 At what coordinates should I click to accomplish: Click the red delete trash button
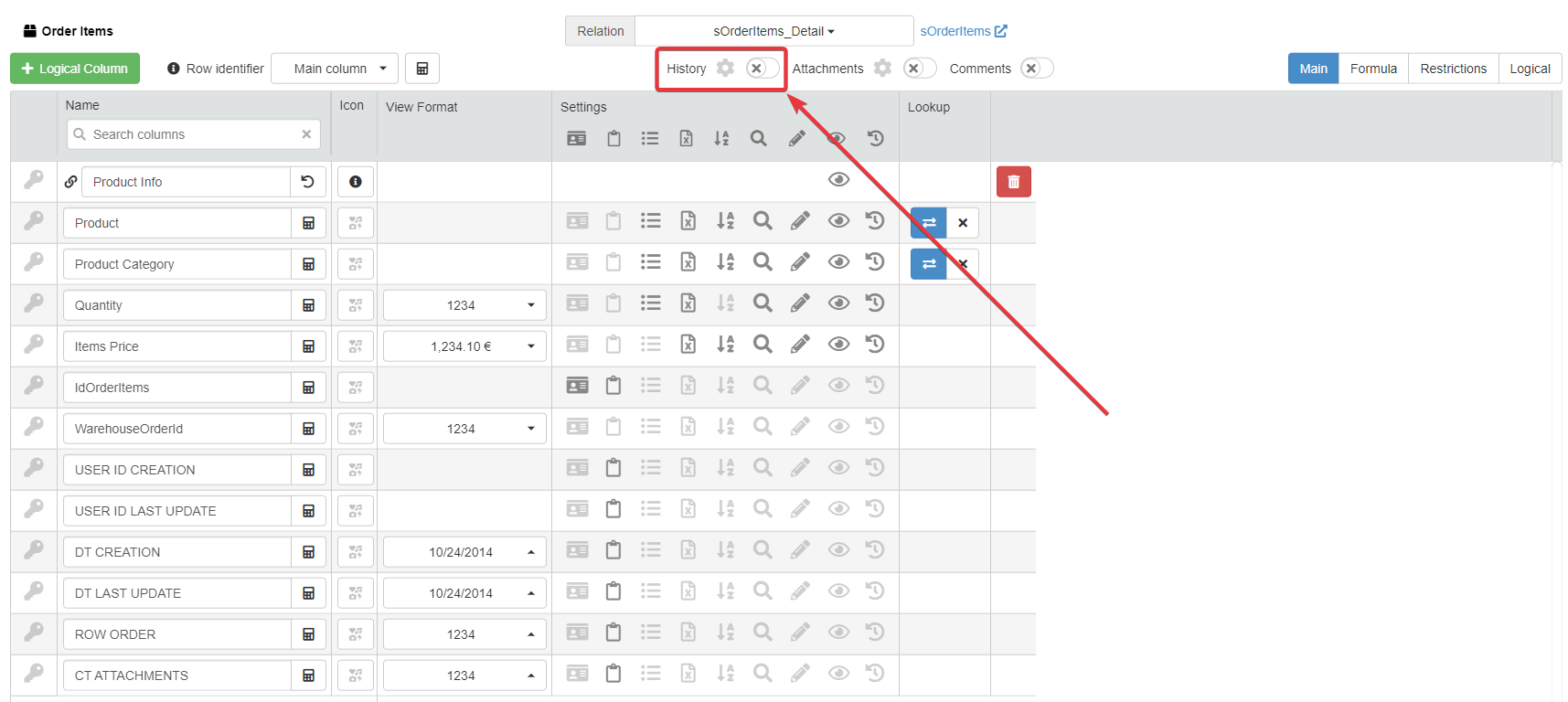coord(1013,182)
